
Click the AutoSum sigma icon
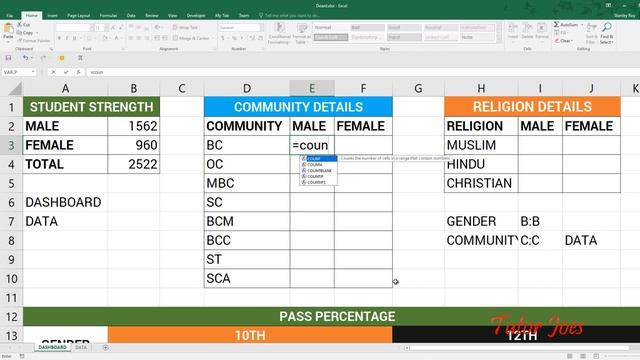tap(556, 25)
